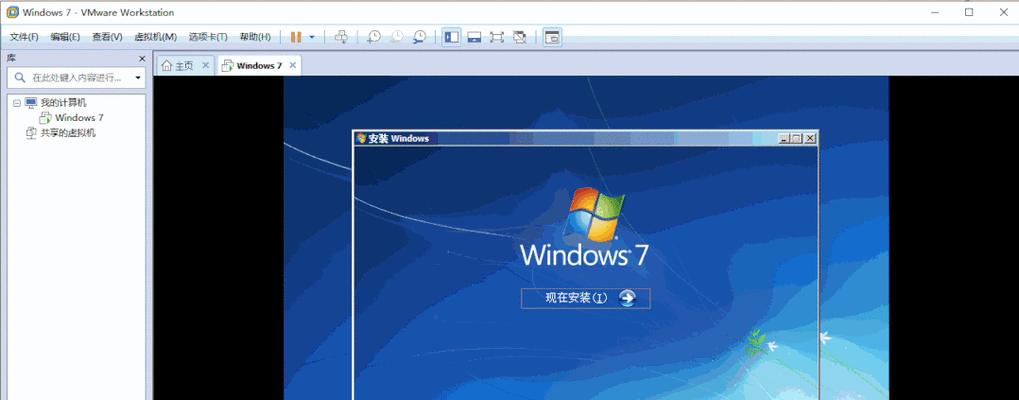Click Send Ctrl+Alt+Del toolbar icon
Image resolution: width=1019 pixels, height=400 pixels.
tap(341, 37)
